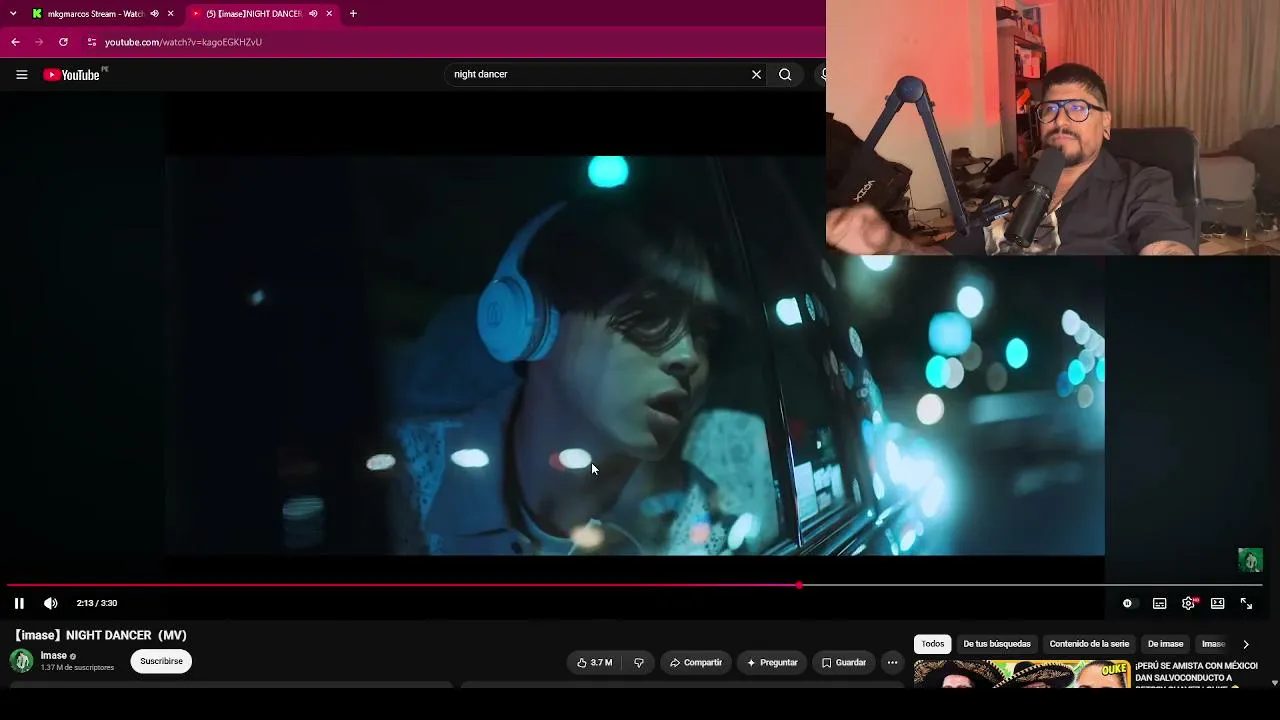Mute audio on NIGHT DANCER tab
1280x720 pixels.
pos(313,14)
